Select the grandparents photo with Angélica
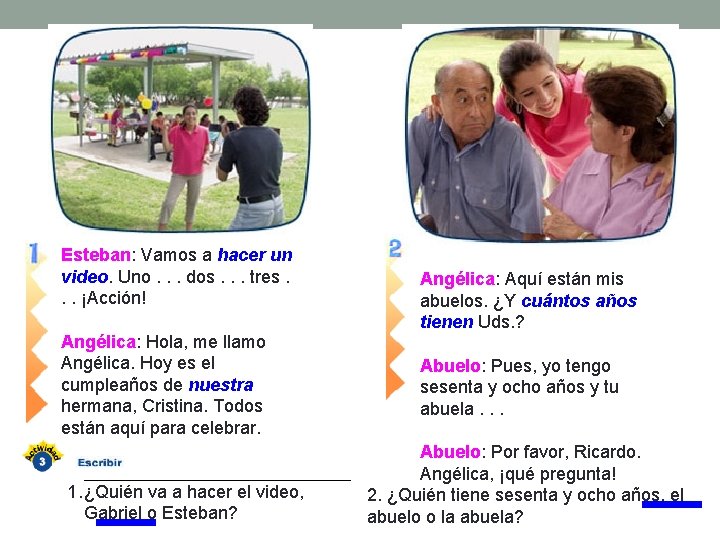 (541, 134)
